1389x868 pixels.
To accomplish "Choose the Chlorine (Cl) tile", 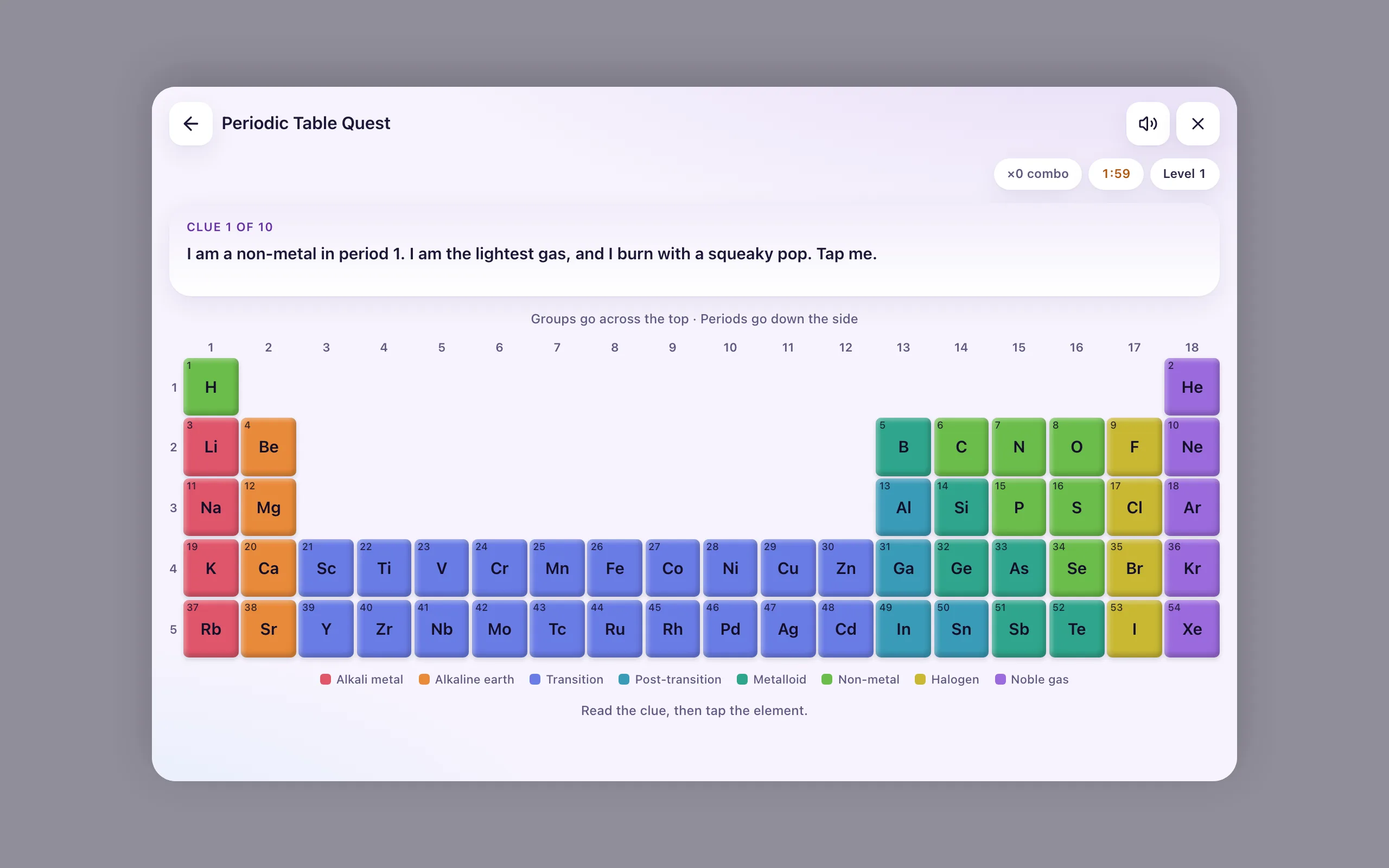I will tap(1134, 507).
